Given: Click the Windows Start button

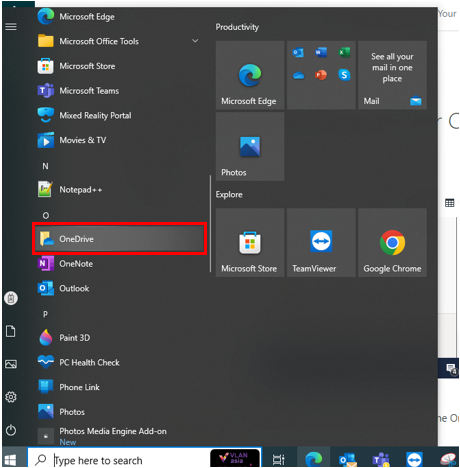Looking at the screenshot, I should click(10, 460).
